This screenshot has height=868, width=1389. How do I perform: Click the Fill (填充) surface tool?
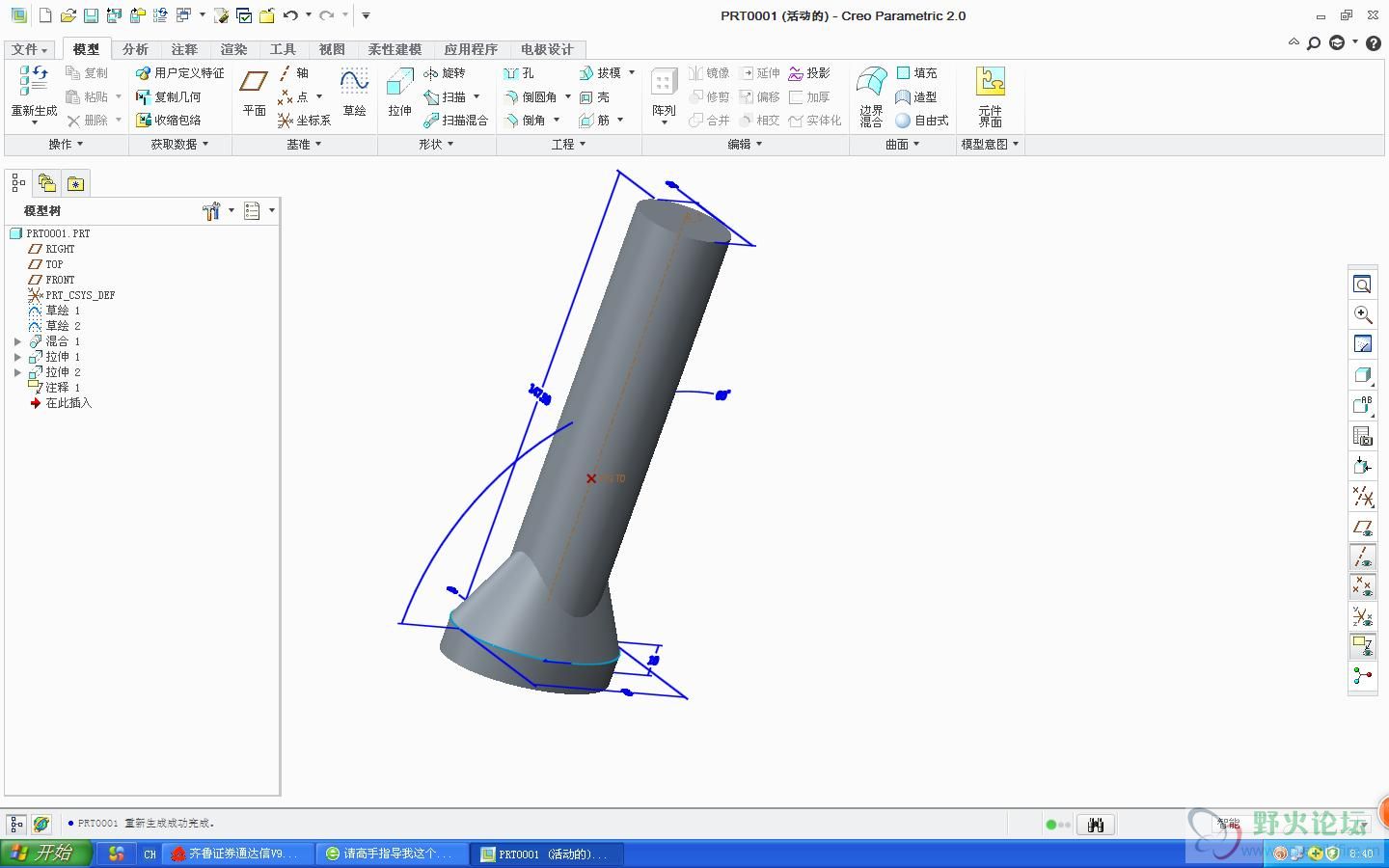coord(916,73)
